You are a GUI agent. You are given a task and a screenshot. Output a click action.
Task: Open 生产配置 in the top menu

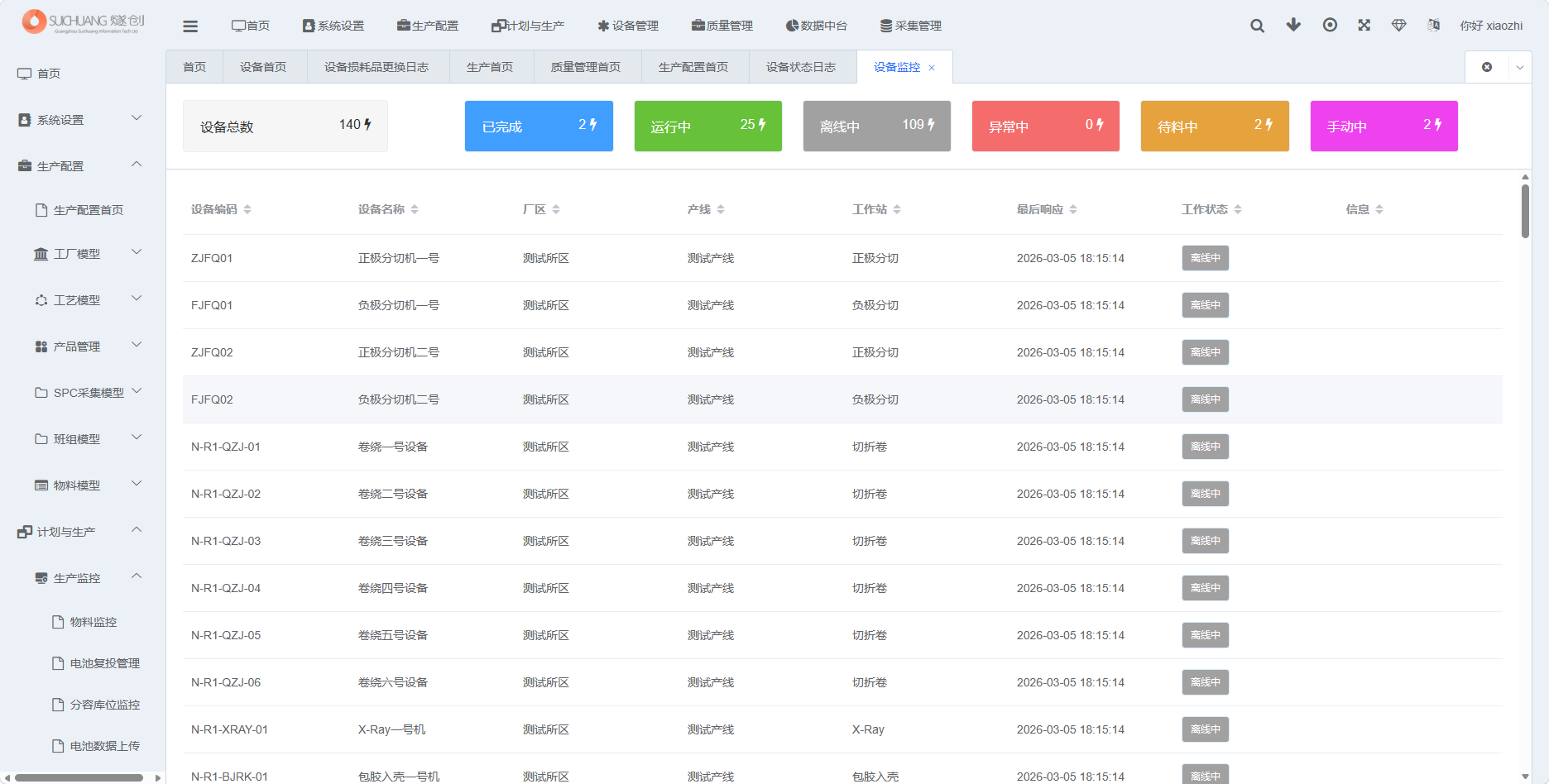(x=428, y=26)
